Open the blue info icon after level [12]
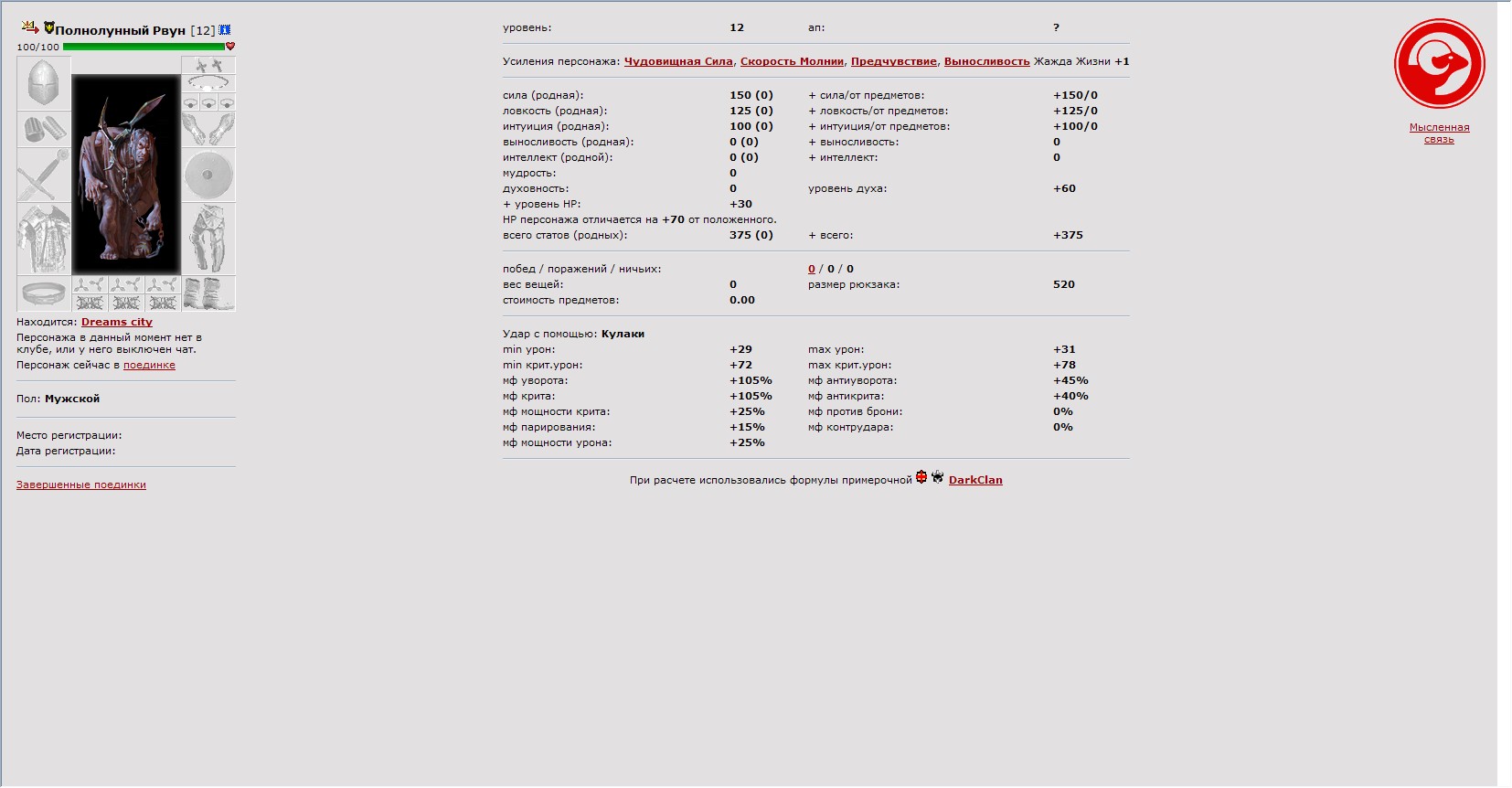This screenshot has height=788, width=1512. click(225, 30)
